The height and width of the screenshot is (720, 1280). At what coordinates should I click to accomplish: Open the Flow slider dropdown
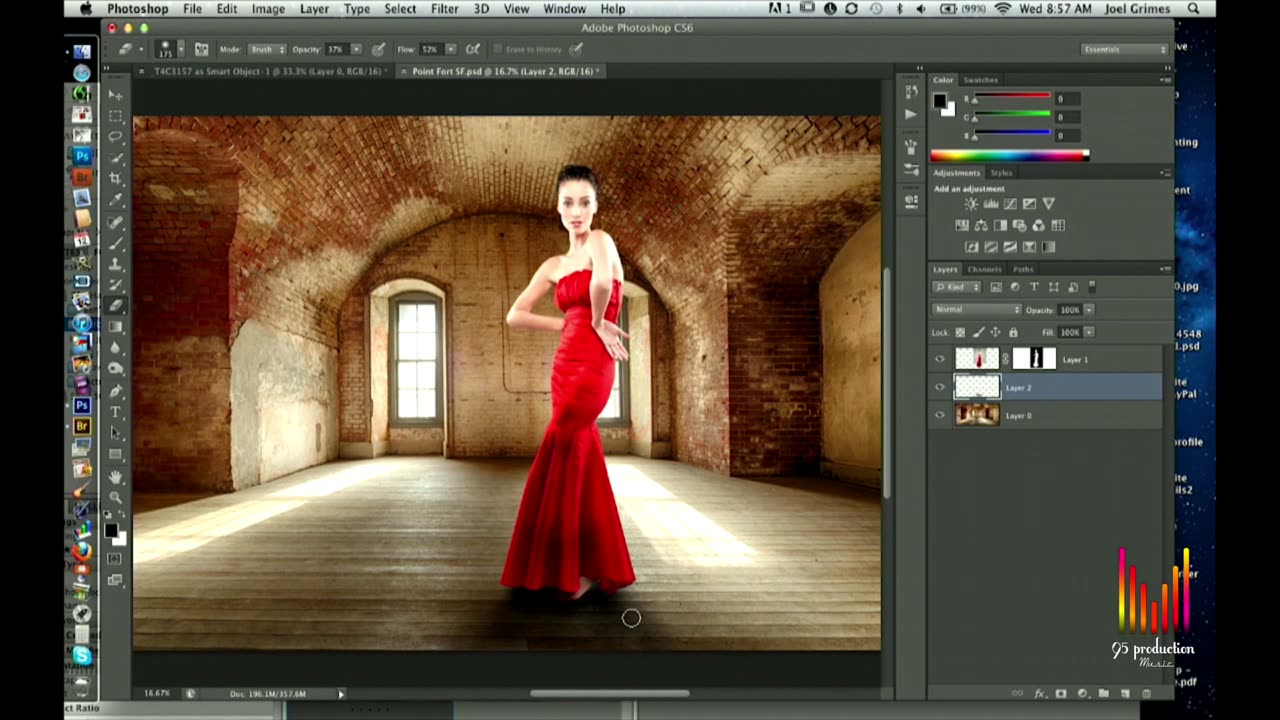click(x=451, y=49)
